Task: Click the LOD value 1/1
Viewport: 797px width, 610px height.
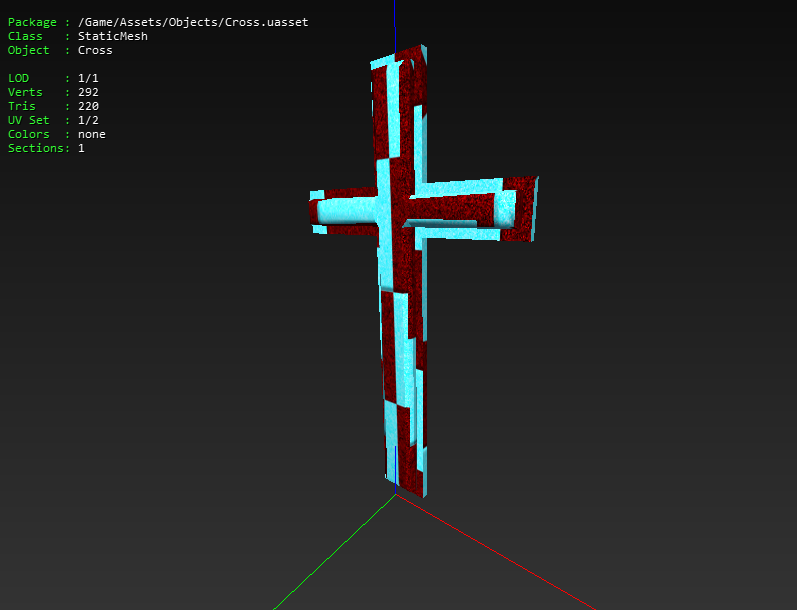Action: coord(88,78)
